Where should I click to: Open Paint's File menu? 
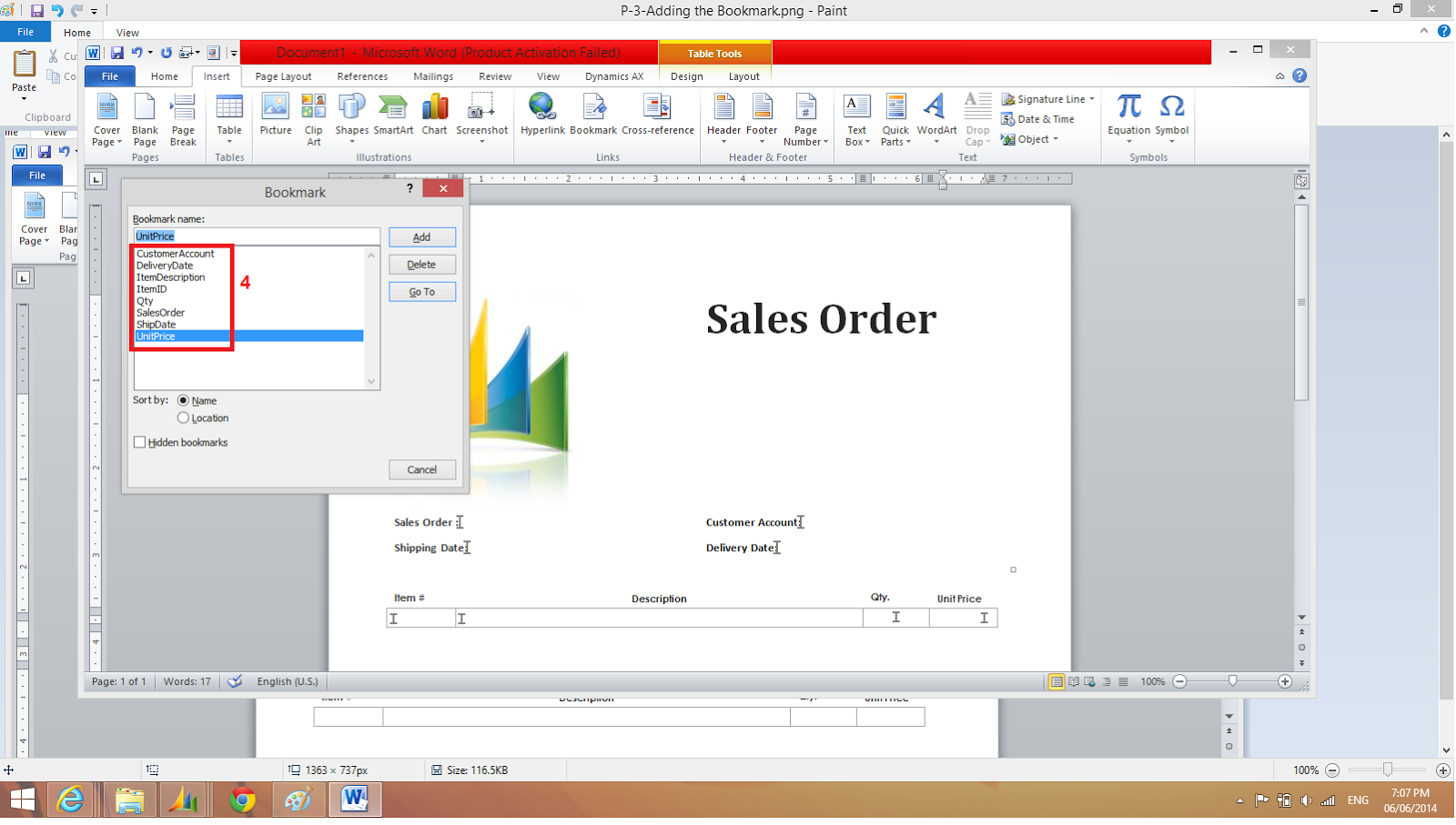tap(25, 32)
